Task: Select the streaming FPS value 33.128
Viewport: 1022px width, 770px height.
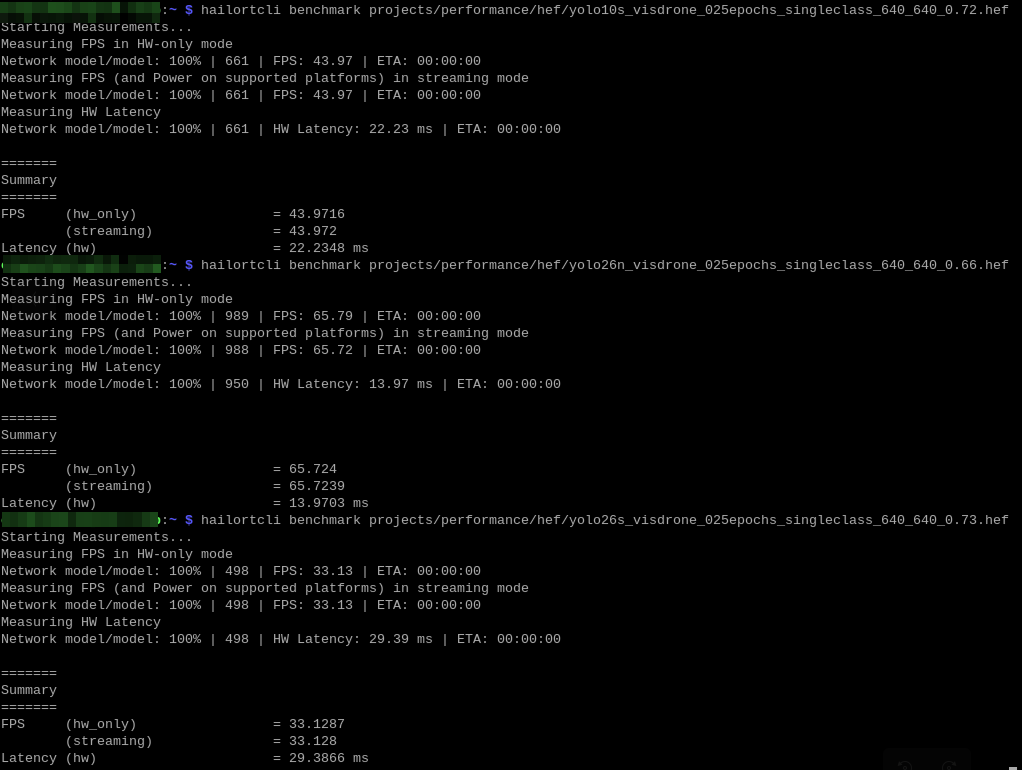Action: pyautogui.click(x=313, y=741)
